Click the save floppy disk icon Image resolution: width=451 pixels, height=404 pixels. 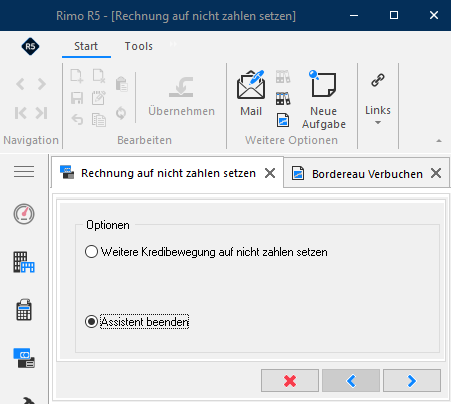coord(77,98)
